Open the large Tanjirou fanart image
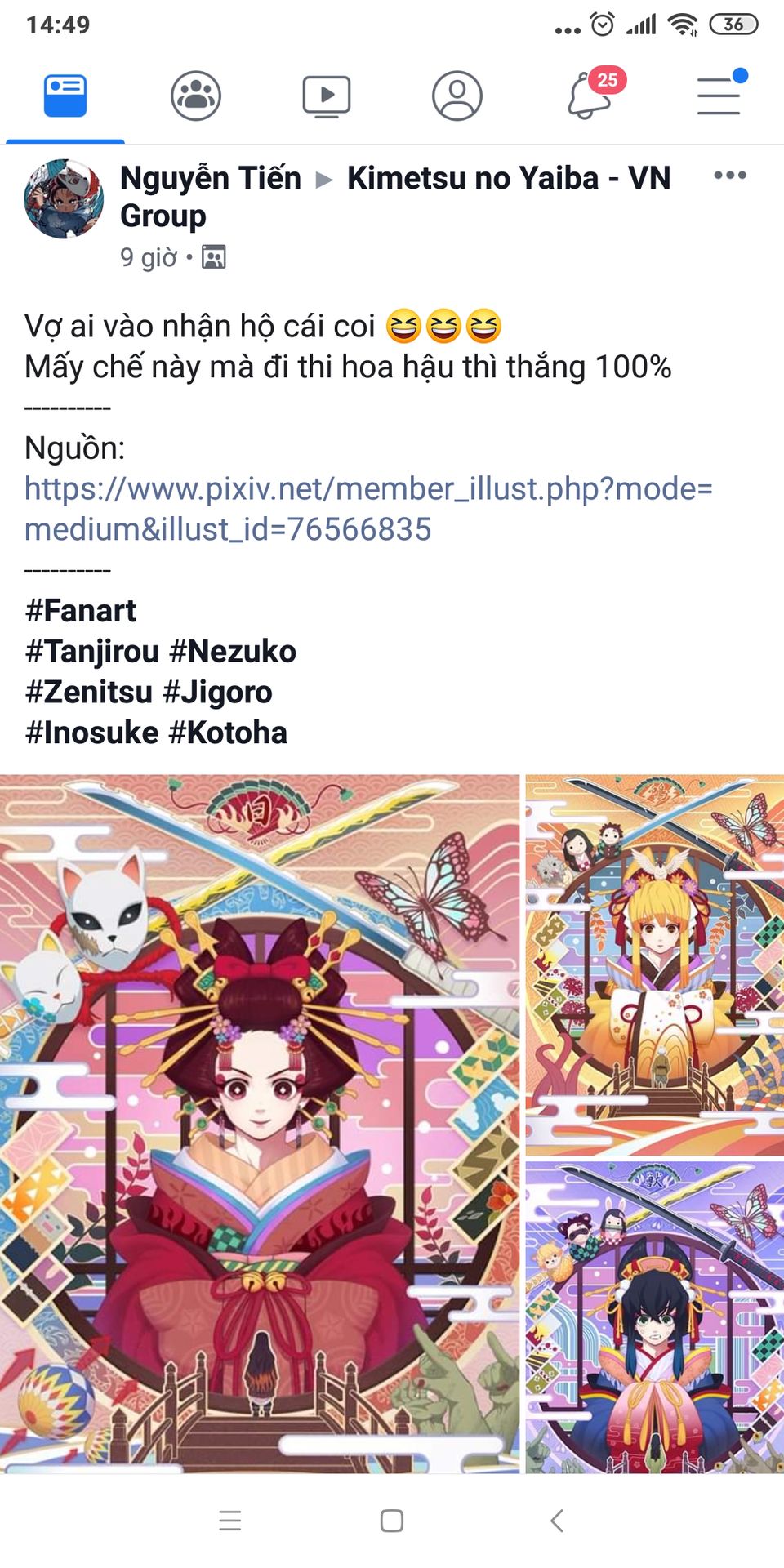 click(260, 1124)
